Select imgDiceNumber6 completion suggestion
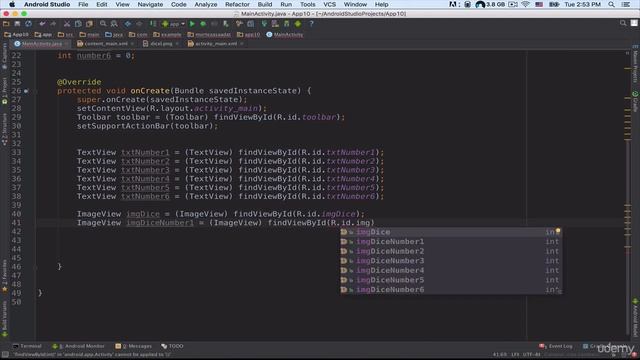This screenshot has width=640, height=360. (451, 290)
